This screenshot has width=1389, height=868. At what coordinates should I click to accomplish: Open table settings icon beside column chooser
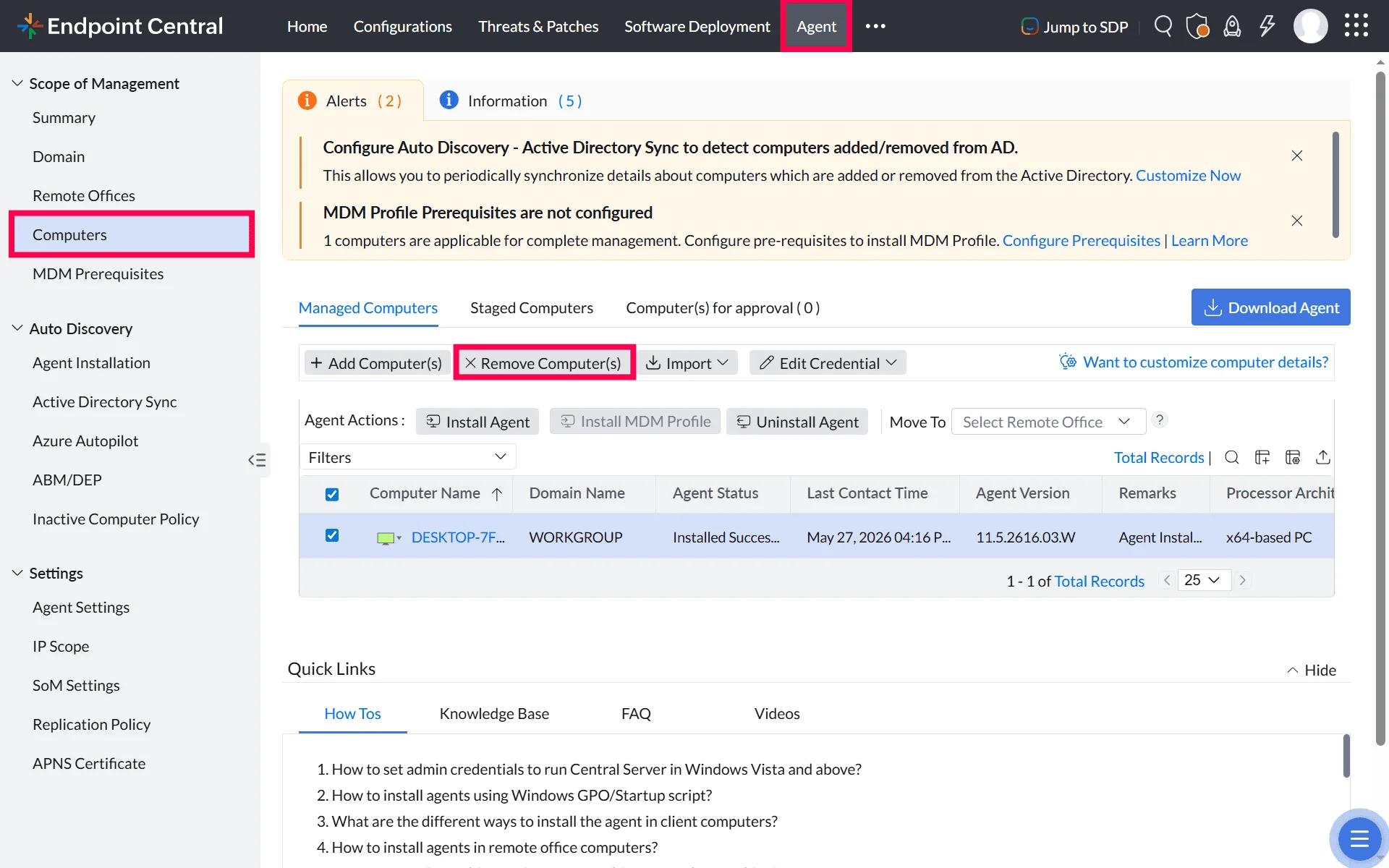tap(1293, 457)
